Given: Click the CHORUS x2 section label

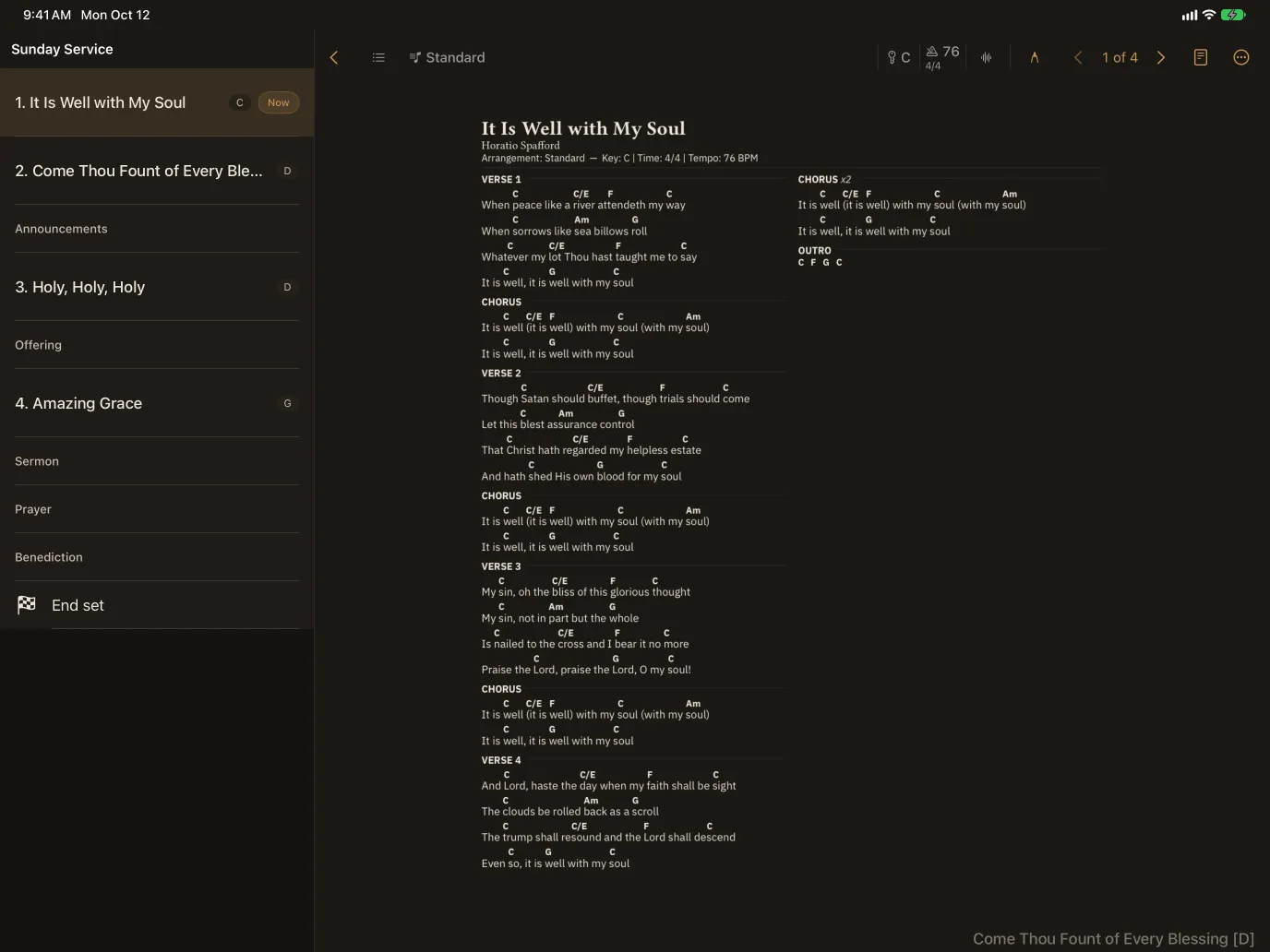Looking at the screenshot, I should click(x=824, y=180).
